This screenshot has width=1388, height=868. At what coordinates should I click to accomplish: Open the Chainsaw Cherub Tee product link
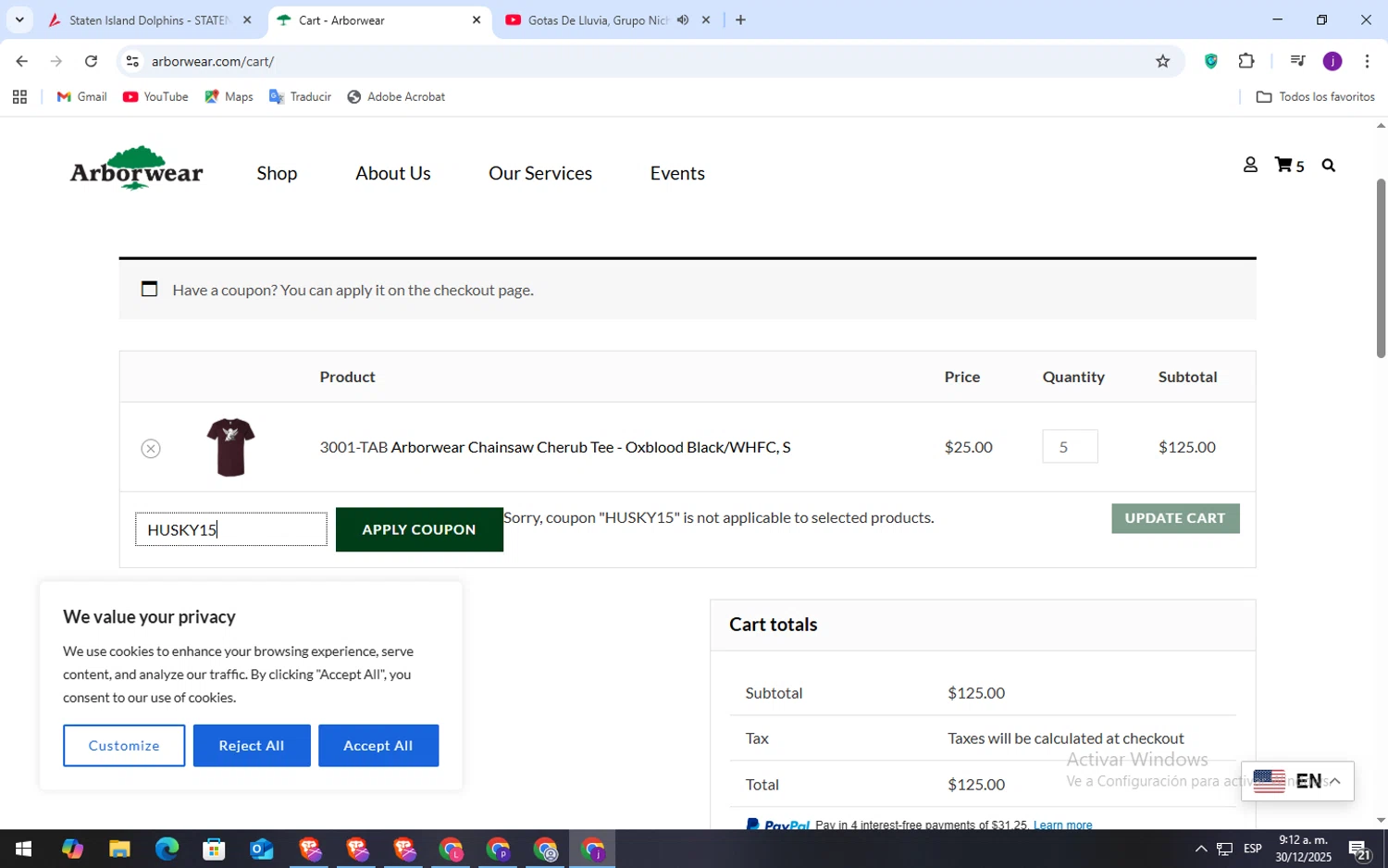[590, 447]
